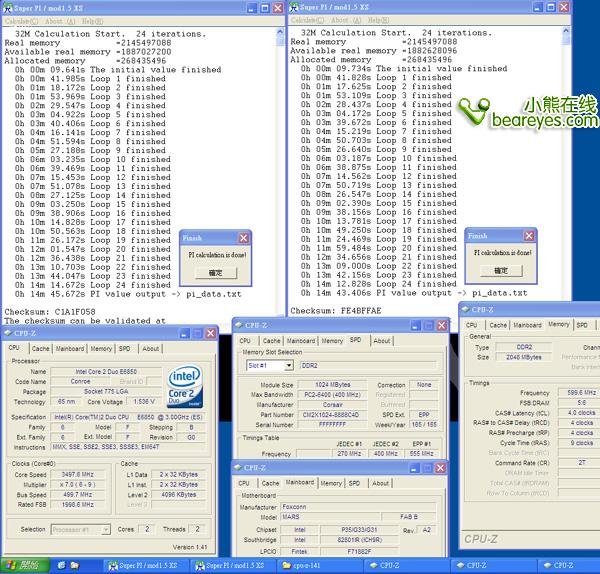Select Memory tab in SPD CPU-Z window
This screenshot has width=600, height=574.
(x=332, y=341)
